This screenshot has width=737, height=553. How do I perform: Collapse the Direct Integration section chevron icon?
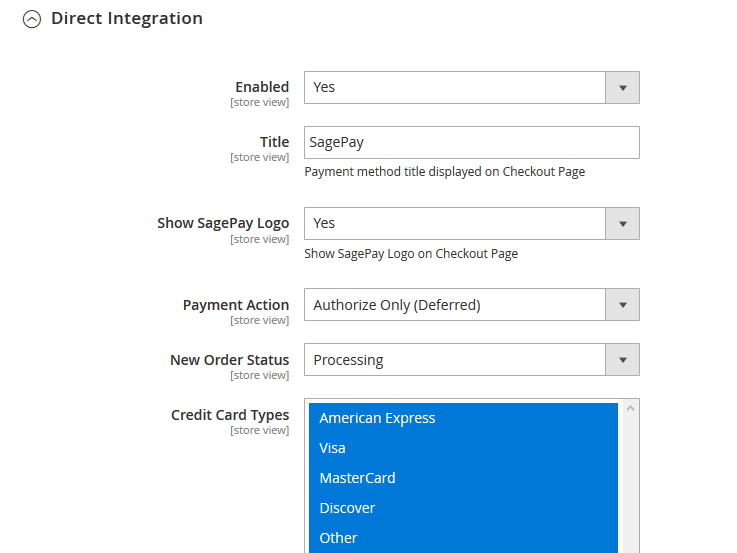click(32, 19)
